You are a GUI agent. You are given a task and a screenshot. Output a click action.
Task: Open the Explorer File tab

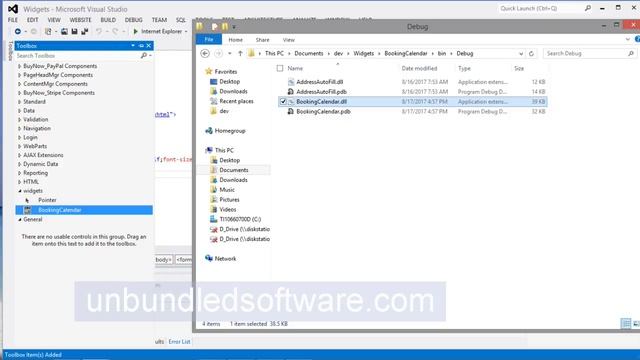coord(209,39)
